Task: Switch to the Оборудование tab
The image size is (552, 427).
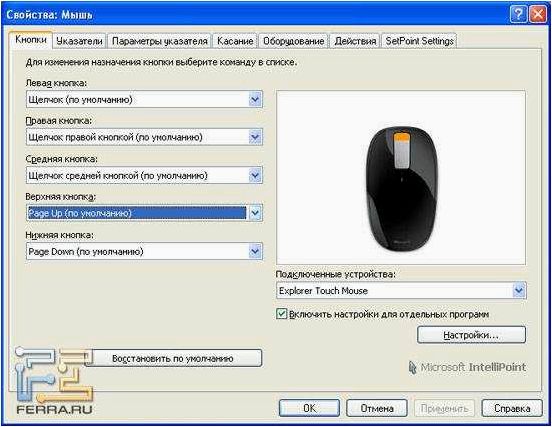Action: tap(294, 41)
